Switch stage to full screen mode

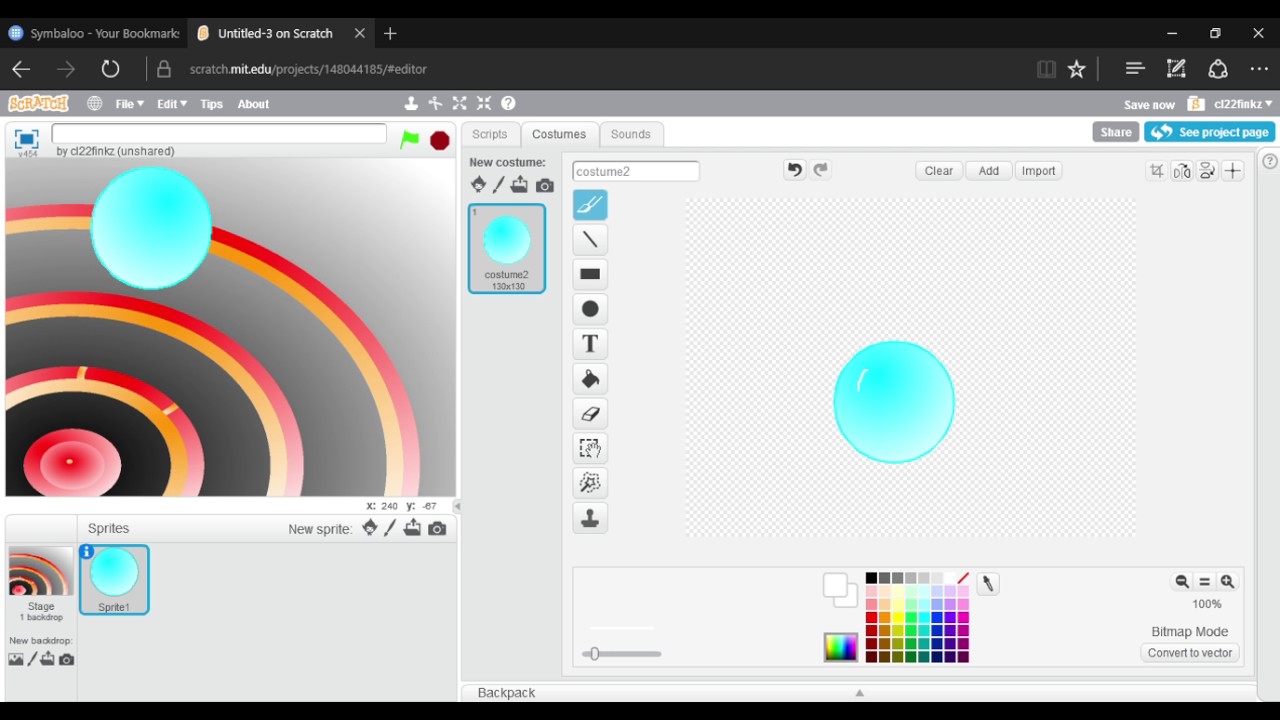pos(26,139)
